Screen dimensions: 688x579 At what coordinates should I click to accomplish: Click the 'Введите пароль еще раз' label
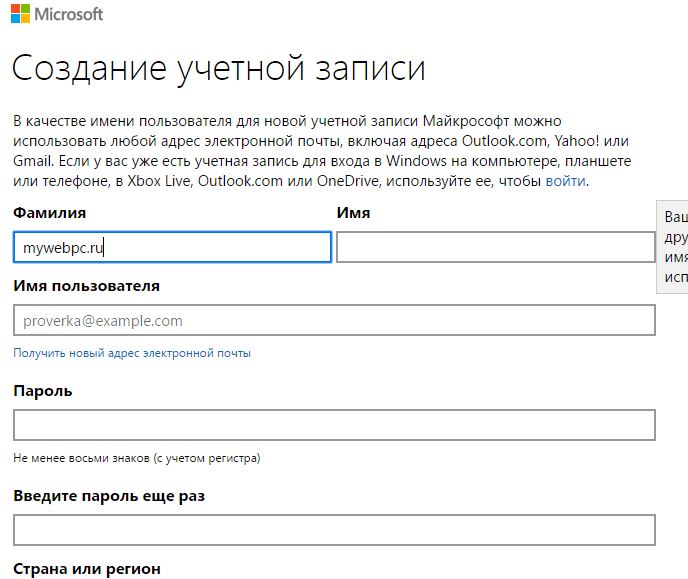click(x=109, y=496)
